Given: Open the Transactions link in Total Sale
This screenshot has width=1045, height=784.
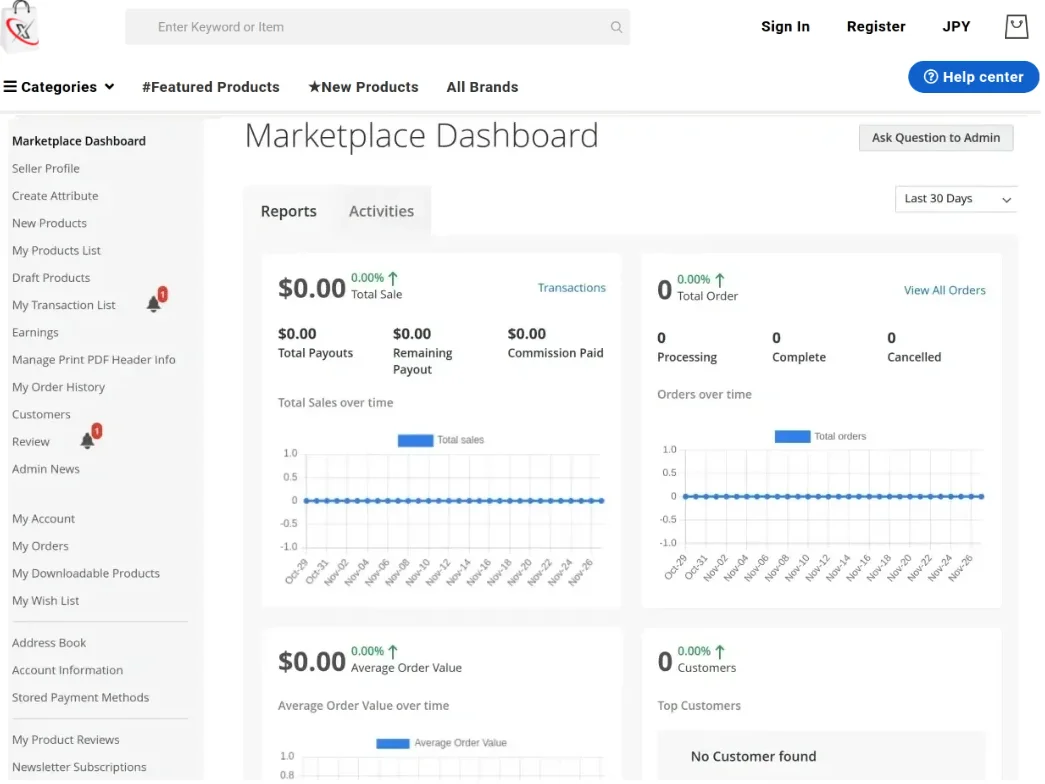Looking at the screenshot, I should pos(571,288).
